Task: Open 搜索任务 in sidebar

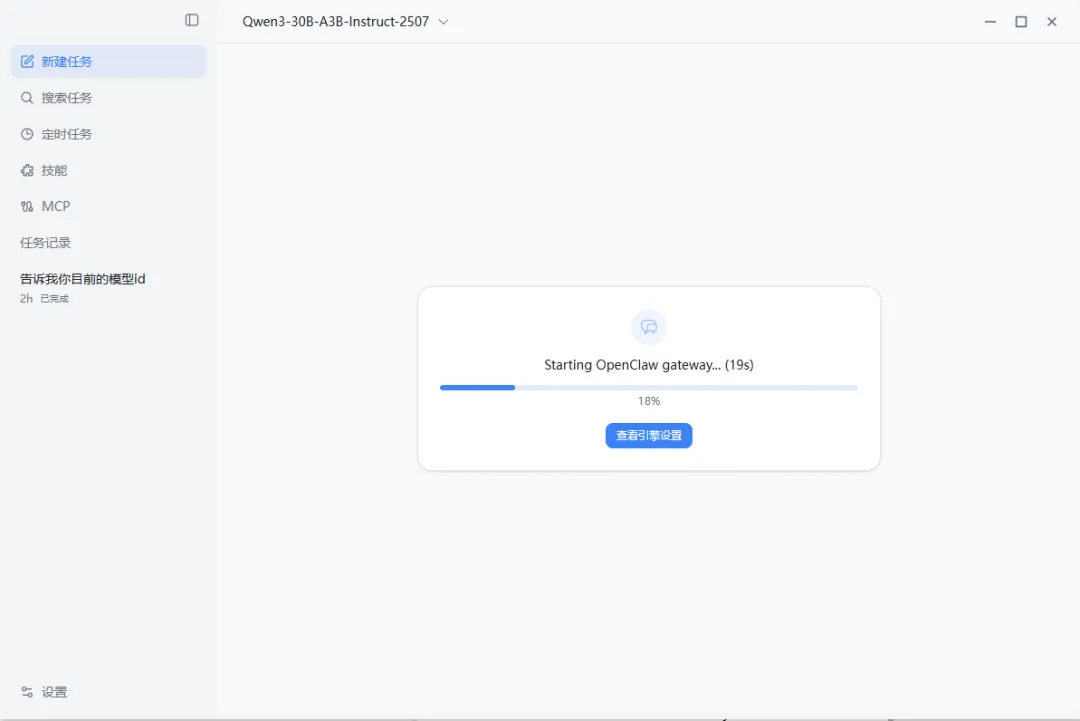Action: point(109,98)
